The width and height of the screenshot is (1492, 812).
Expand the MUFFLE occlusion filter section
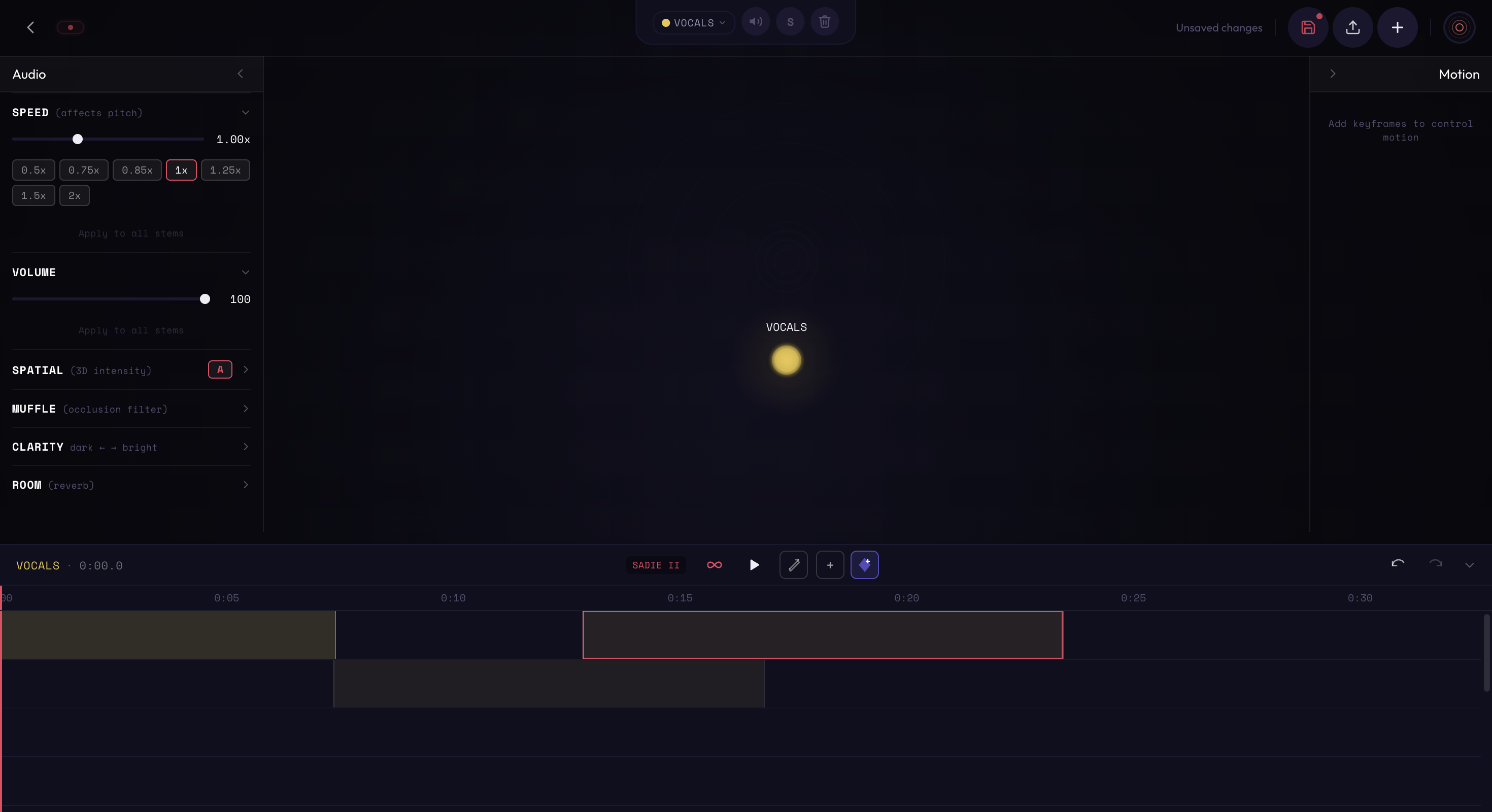131,409
